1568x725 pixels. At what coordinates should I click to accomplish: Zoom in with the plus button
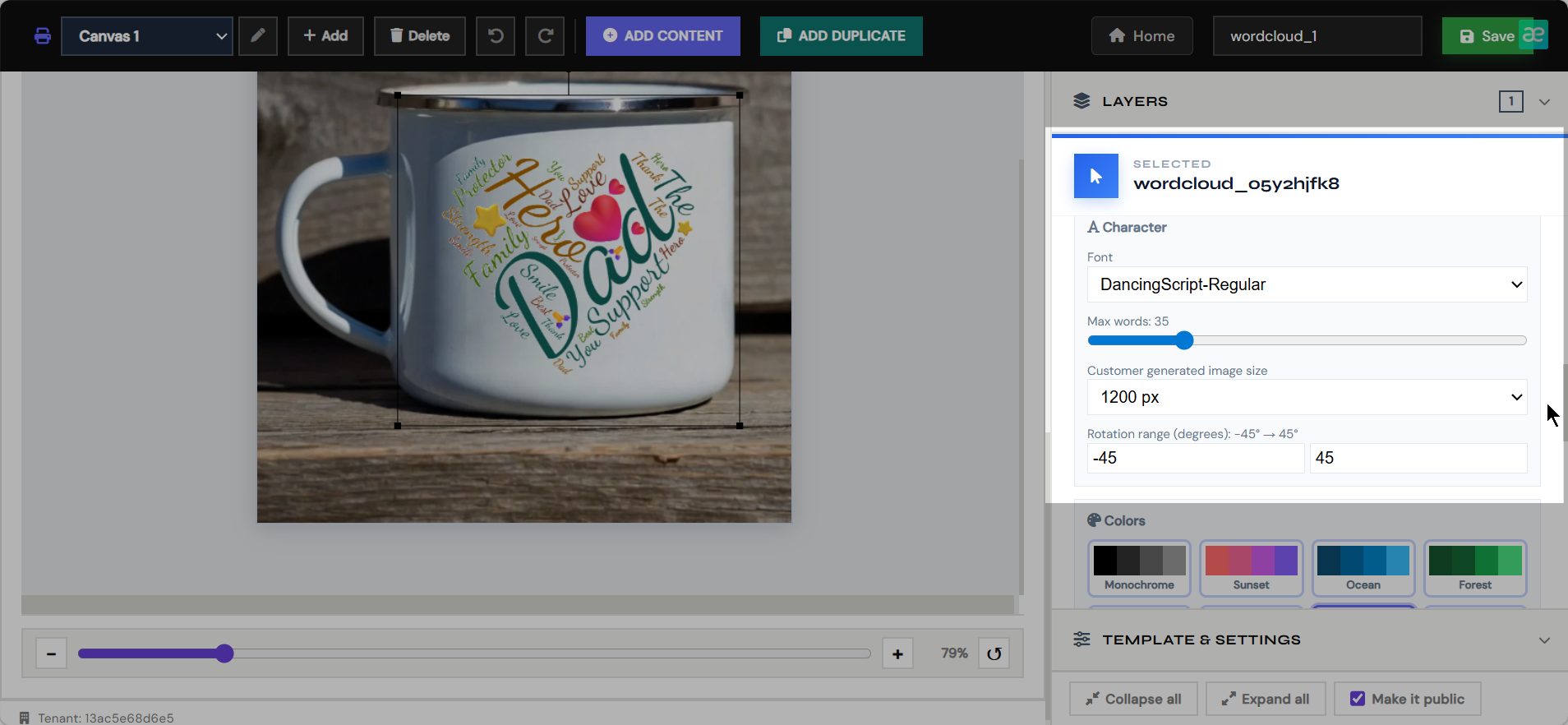(897, 653)
